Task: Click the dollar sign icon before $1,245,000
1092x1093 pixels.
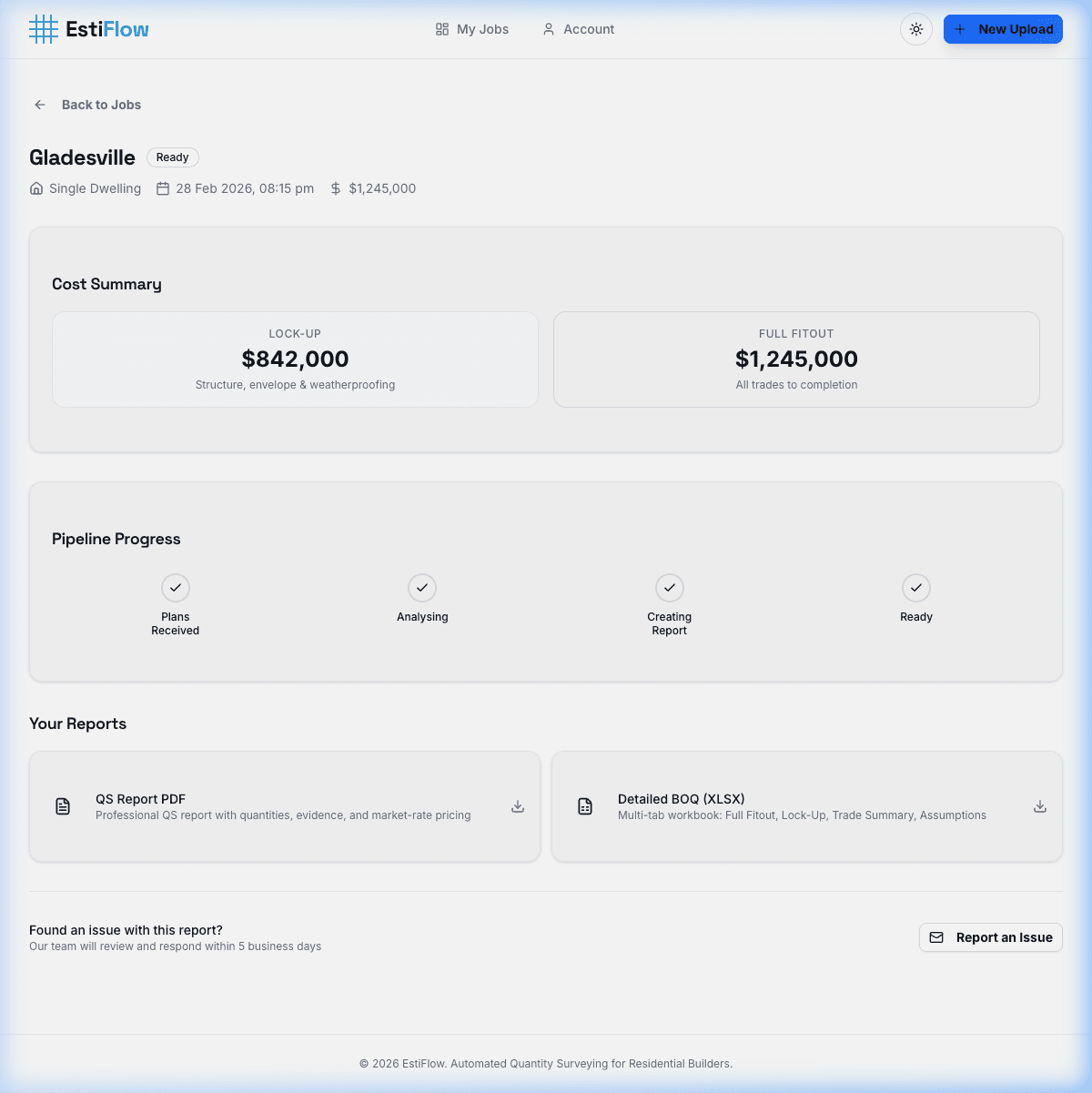Action: [333, 188]
